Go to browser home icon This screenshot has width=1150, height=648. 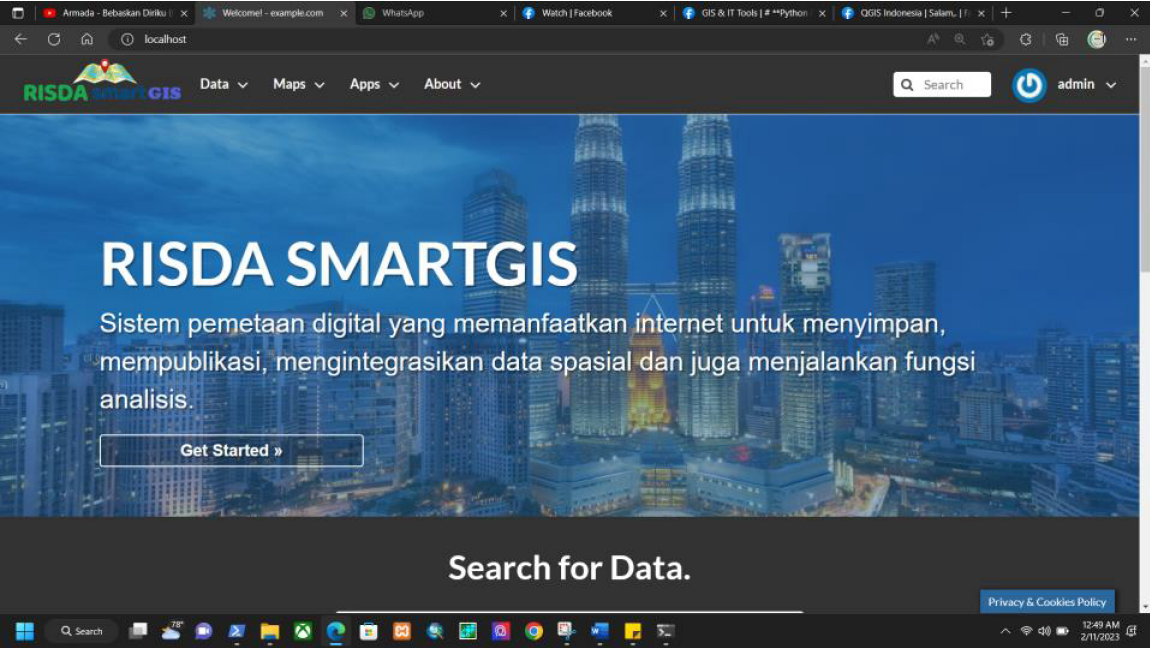coord(87,40)
